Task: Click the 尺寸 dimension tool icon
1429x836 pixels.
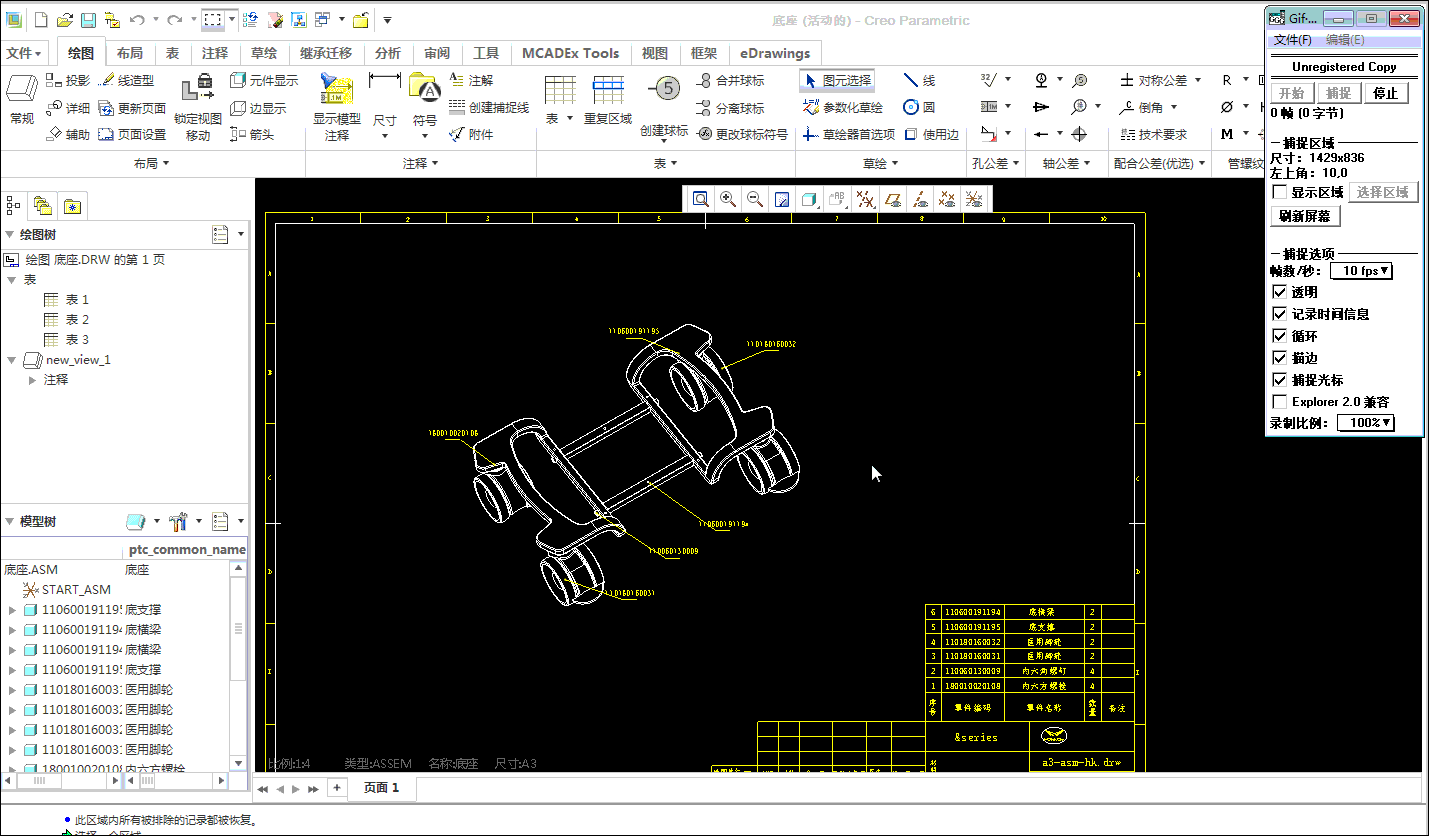Action: pos(385,90)
